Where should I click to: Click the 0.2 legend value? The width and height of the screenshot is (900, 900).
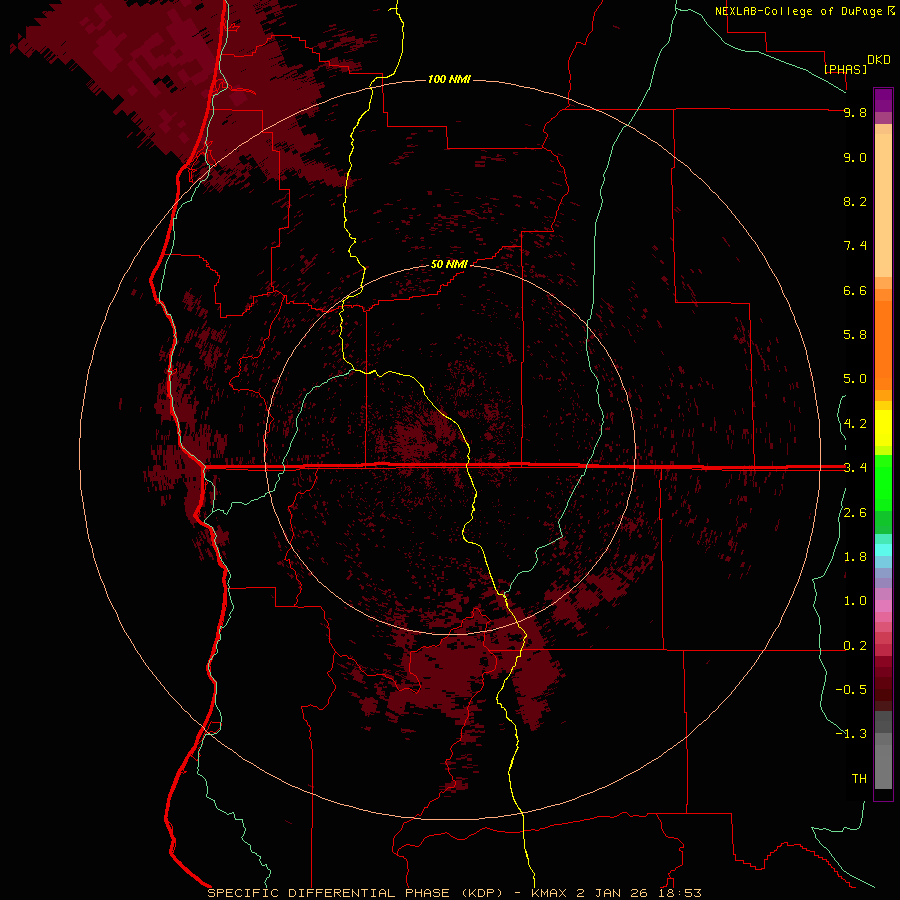coord(855,646)
